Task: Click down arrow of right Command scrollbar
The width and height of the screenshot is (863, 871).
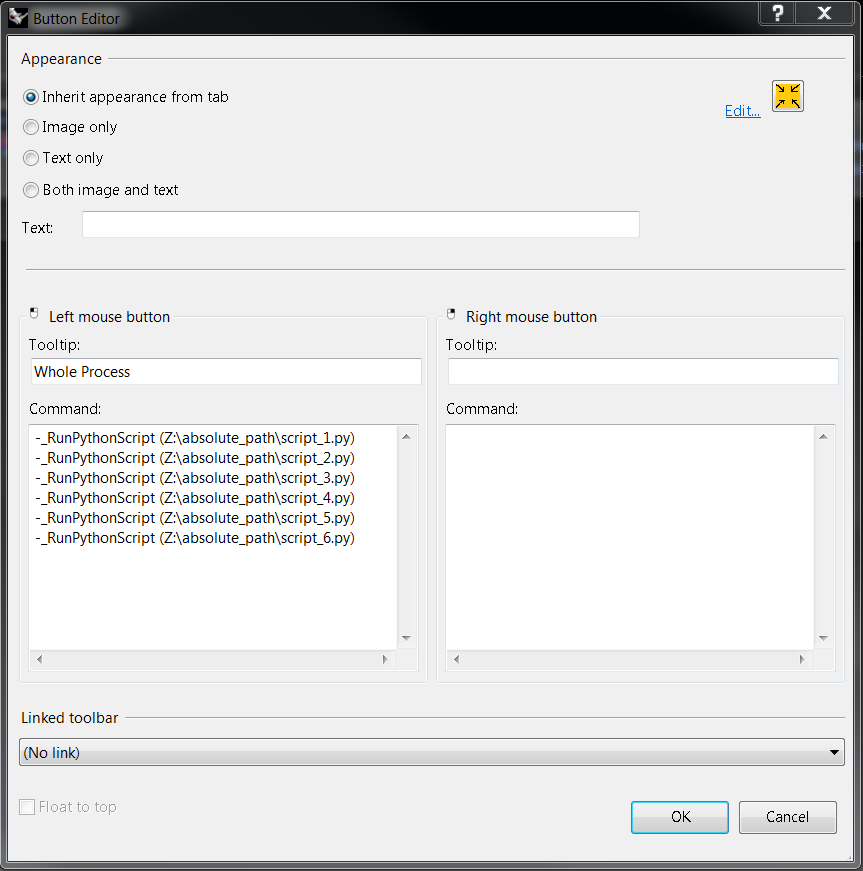Action: point(824,638)
